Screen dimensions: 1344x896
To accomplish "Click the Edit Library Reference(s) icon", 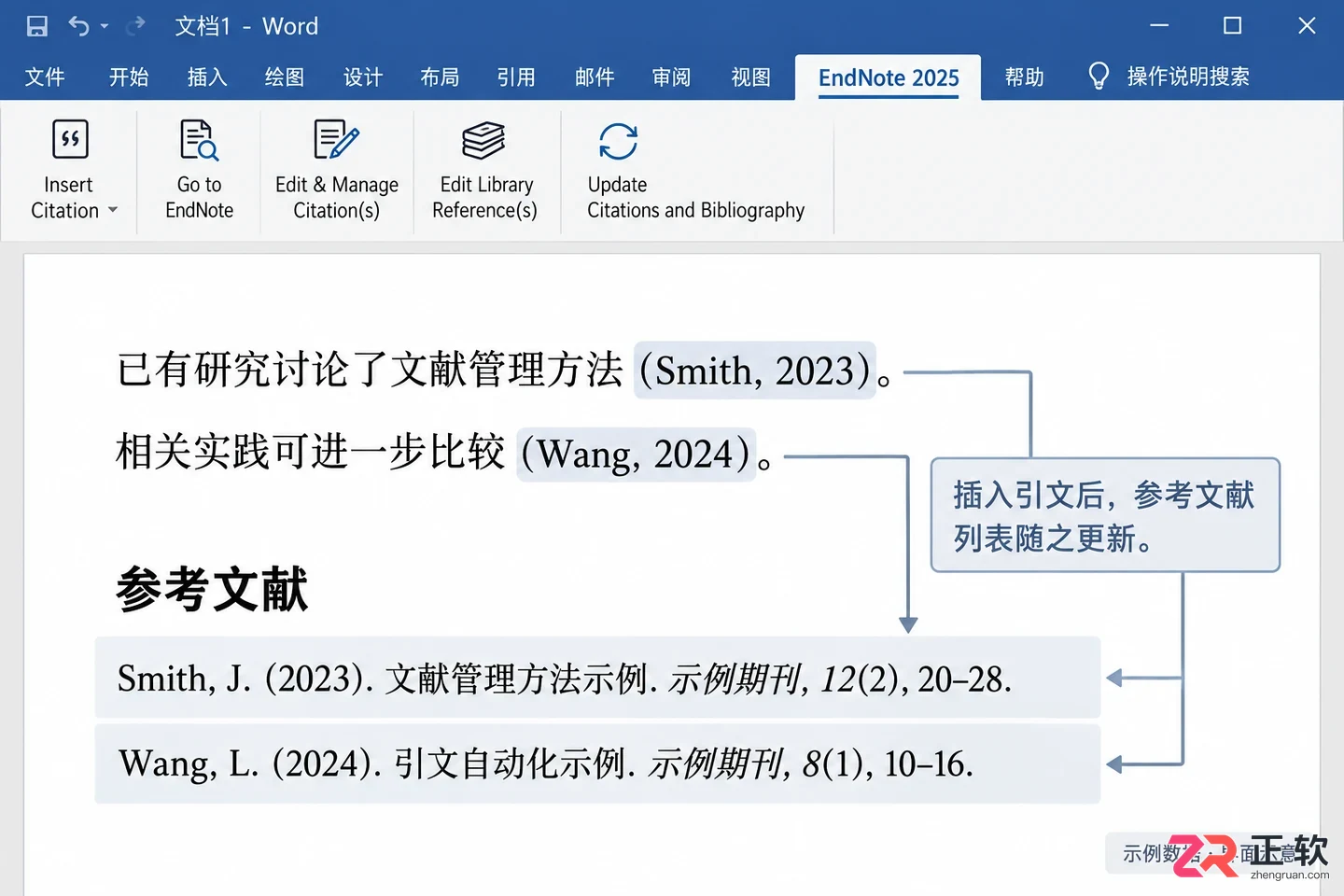I will pyautogui.click(x=483, y=140).
